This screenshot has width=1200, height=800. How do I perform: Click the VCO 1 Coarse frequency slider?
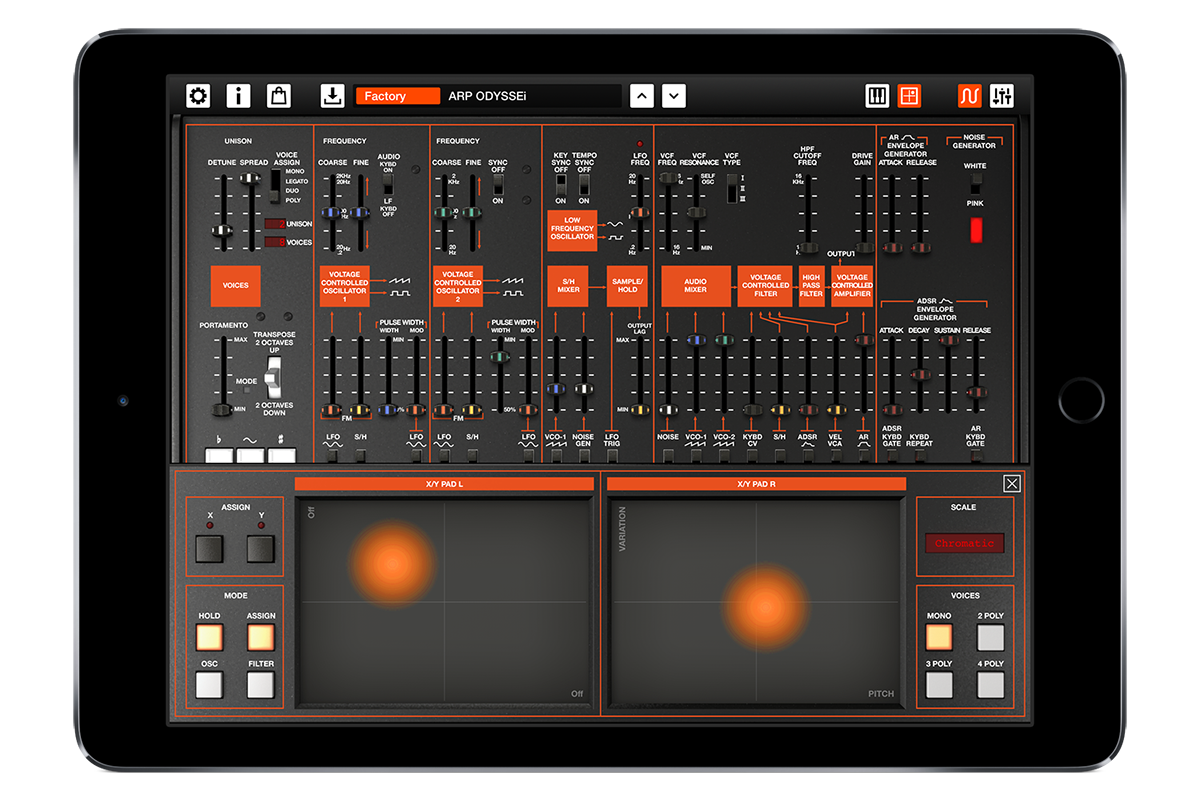[x=332, y=213]
